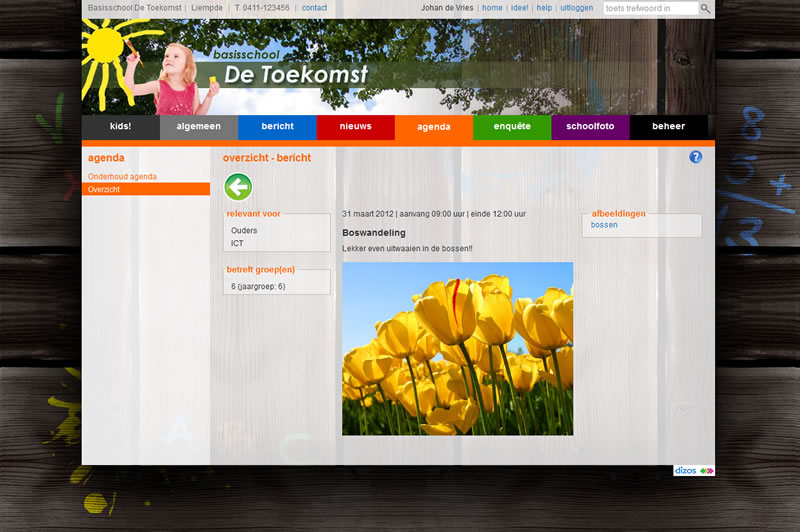800x532 pixels.
Task: Click the uitloggen link
Action: [576, 8]
